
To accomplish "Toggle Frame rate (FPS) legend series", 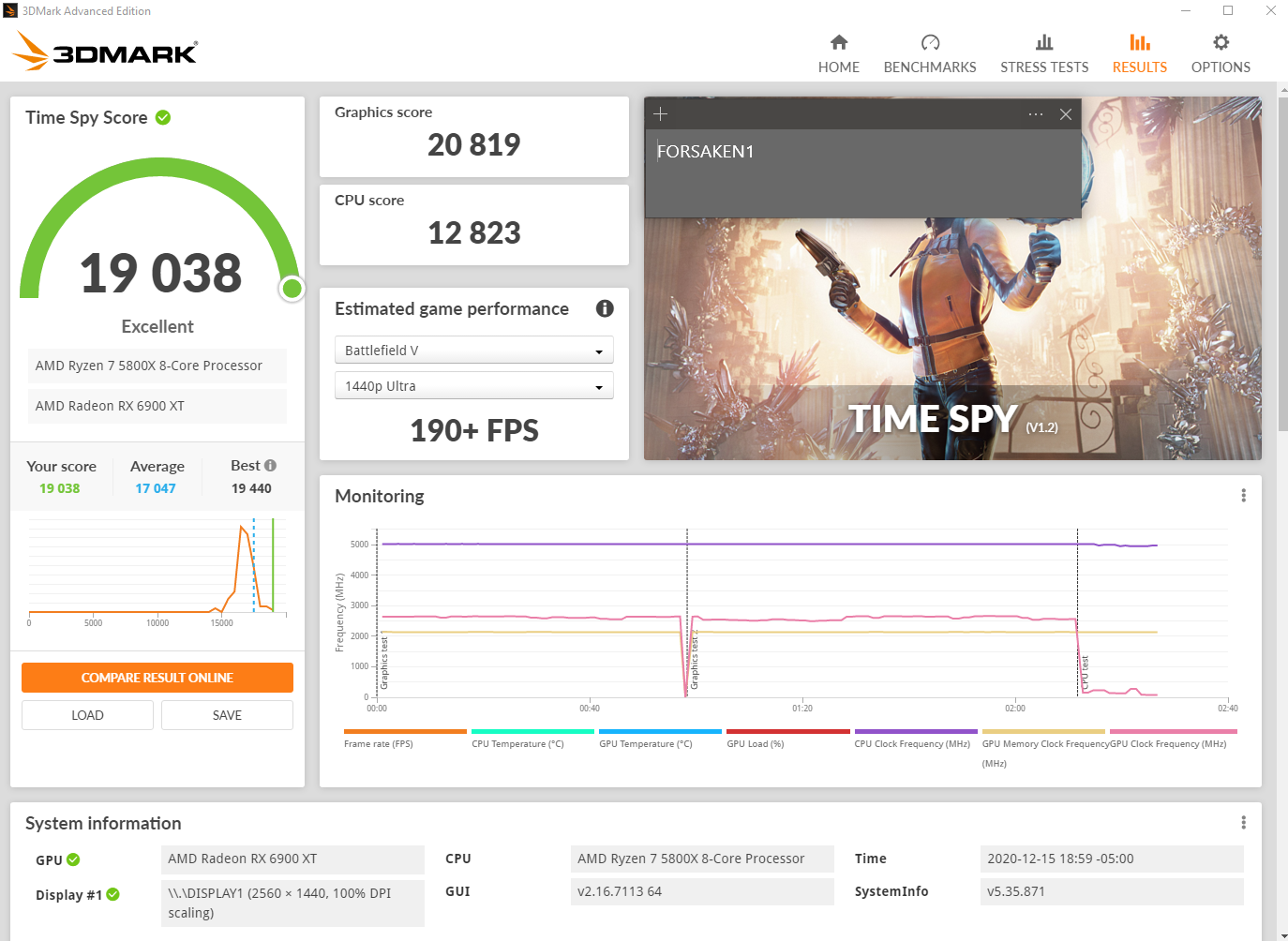I will [x=378, y=743].
